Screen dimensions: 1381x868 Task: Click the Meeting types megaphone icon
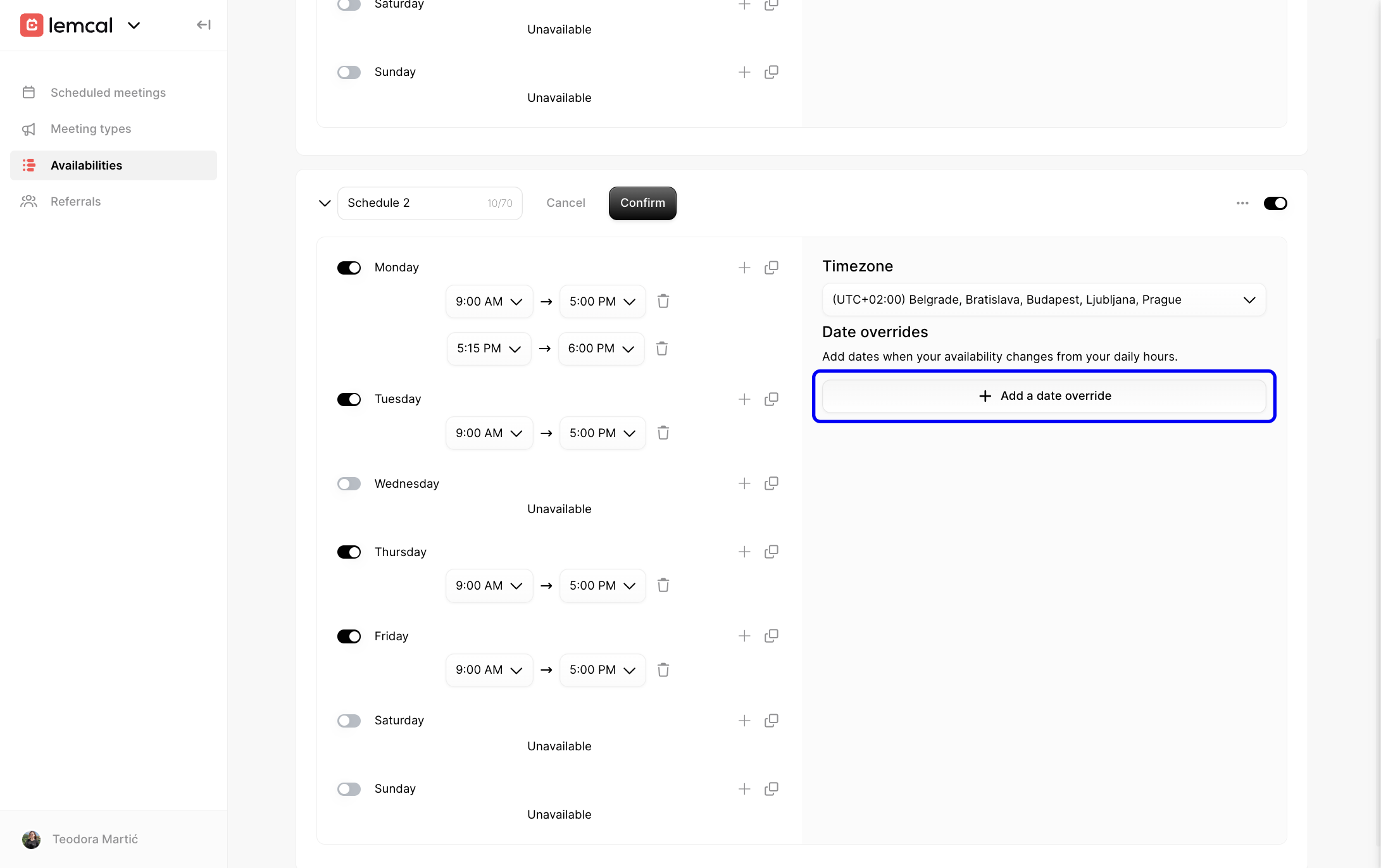click(x=29, y=128)
